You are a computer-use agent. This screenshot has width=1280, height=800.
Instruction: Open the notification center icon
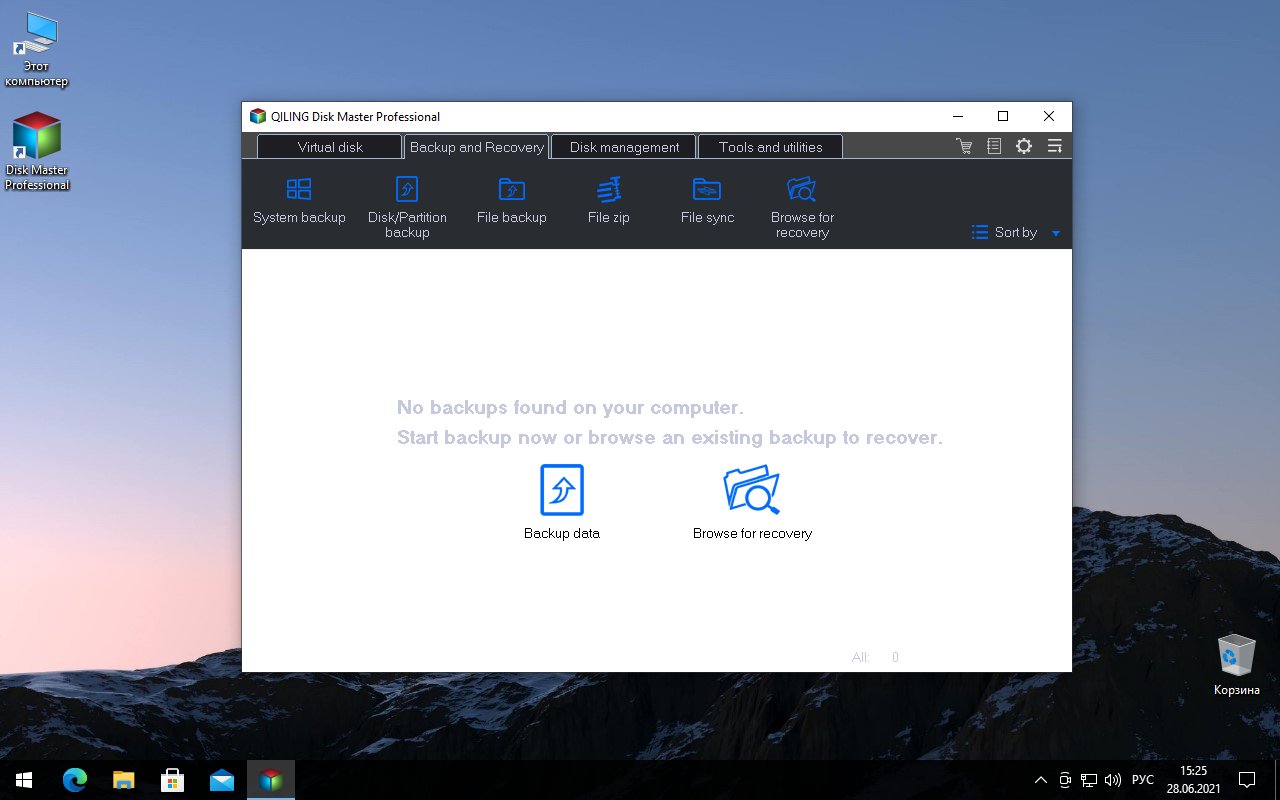pyautogui.click(x=1247, y=780)
